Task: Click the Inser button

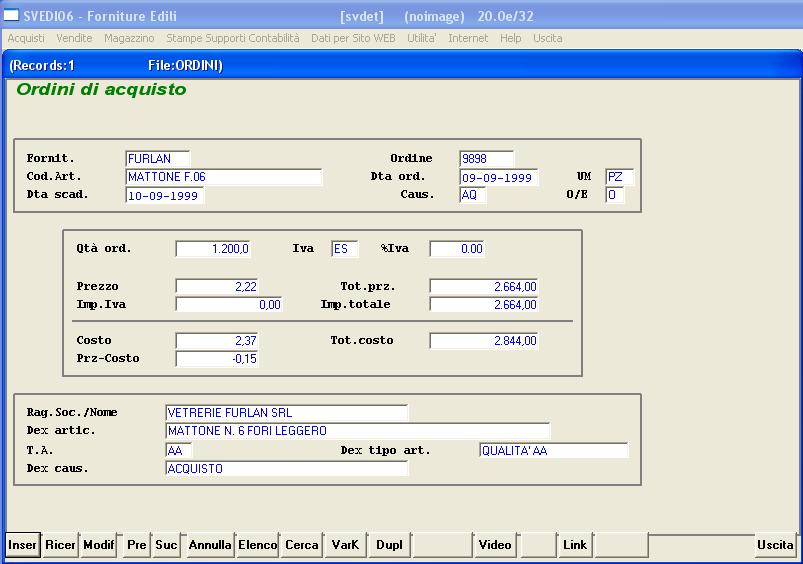Action: (23, 545)
